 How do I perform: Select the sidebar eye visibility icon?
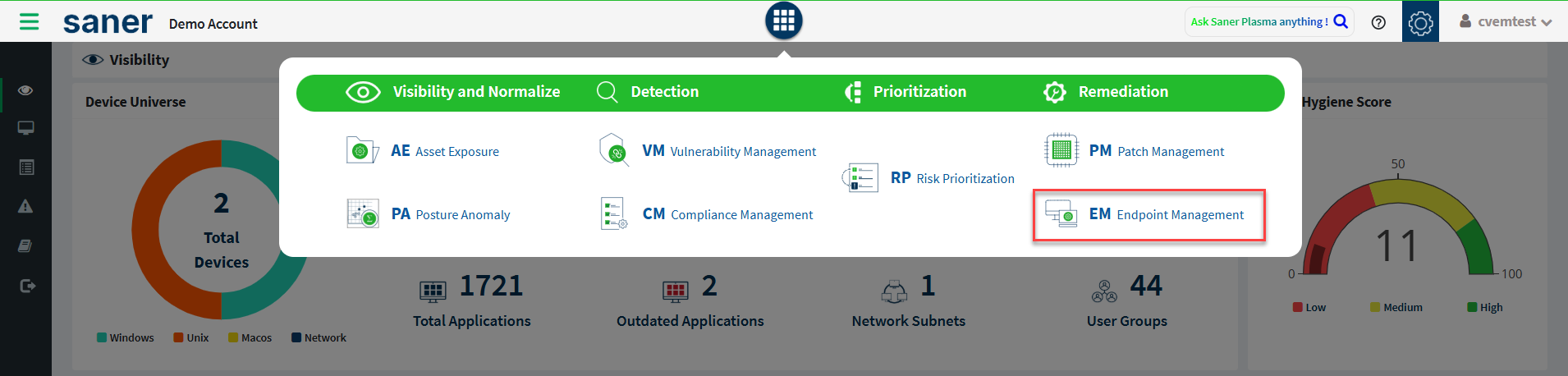pyautogui.click(x=25, y=90)
